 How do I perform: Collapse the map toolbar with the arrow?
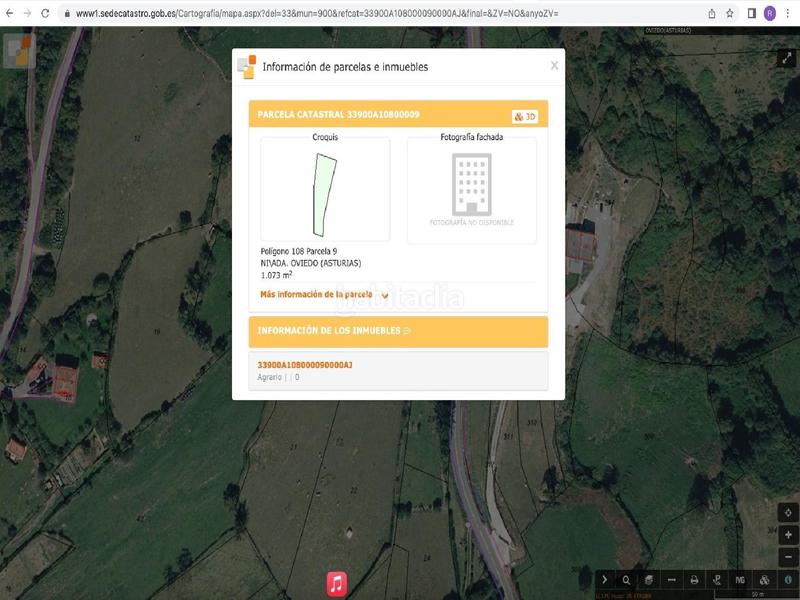(604, 580)
